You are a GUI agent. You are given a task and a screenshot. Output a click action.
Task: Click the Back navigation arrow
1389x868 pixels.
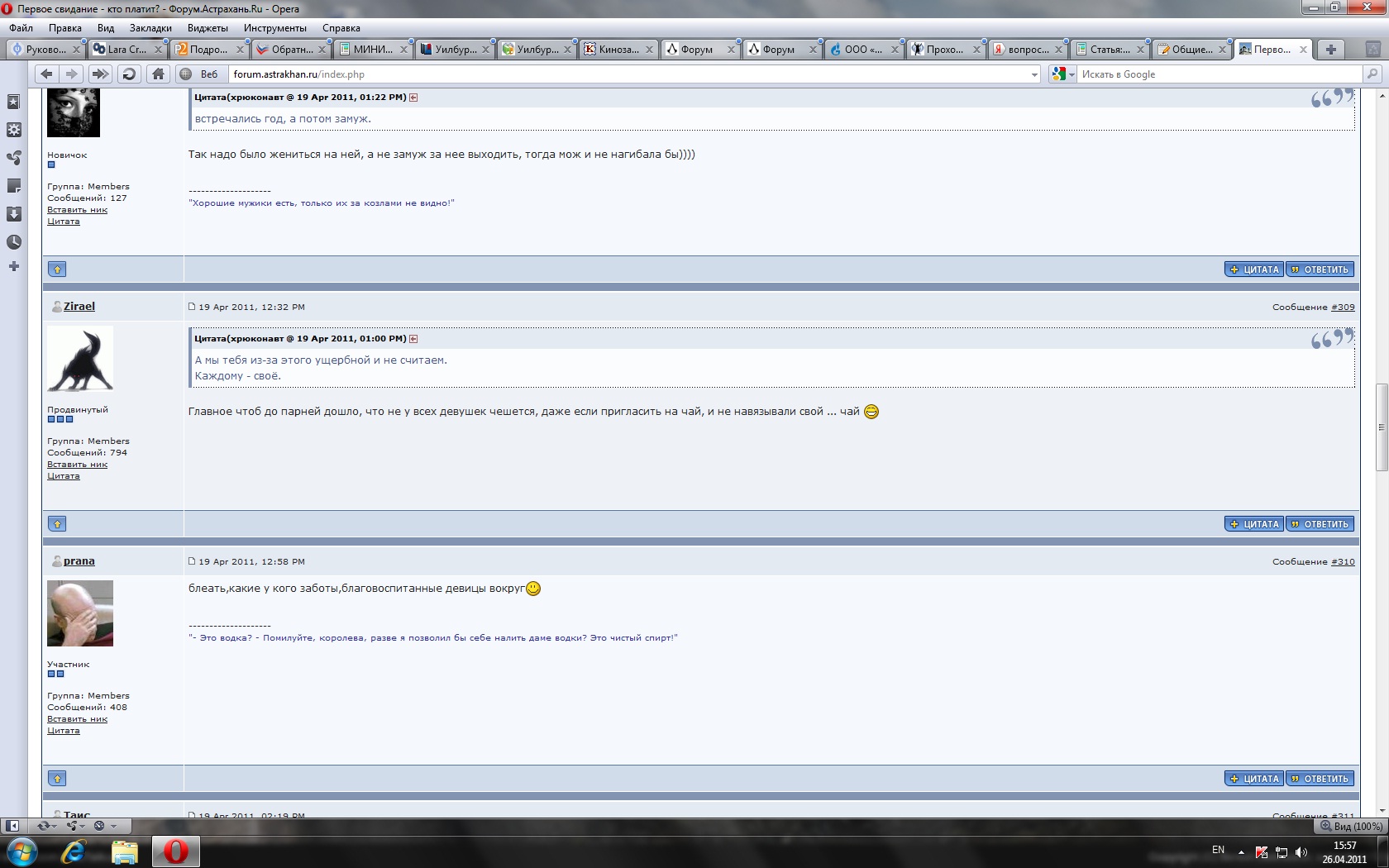pos(46,74)
